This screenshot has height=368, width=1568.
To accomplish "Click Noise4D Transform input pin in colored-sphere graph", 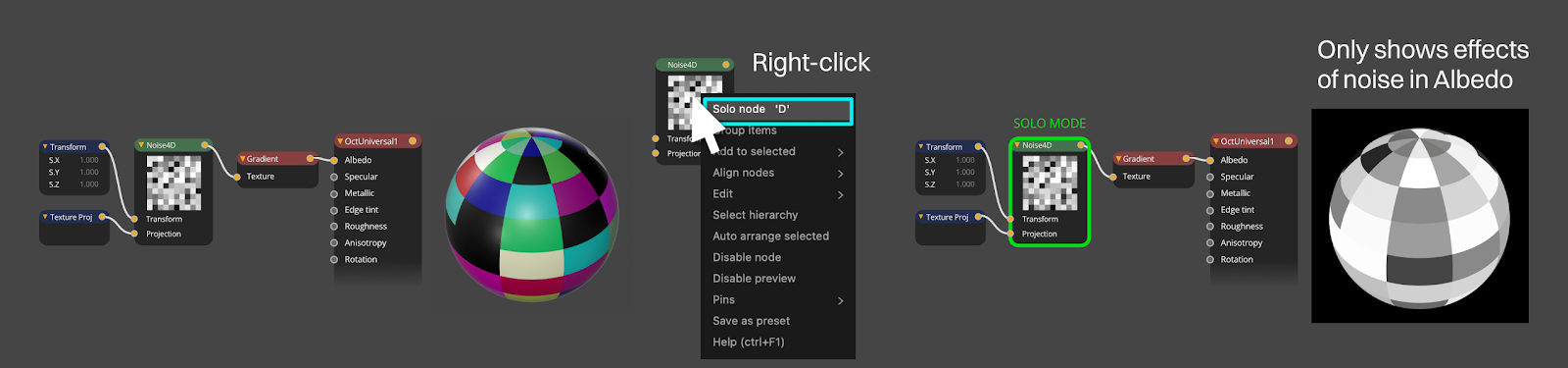I will click(x=135, y=219).
